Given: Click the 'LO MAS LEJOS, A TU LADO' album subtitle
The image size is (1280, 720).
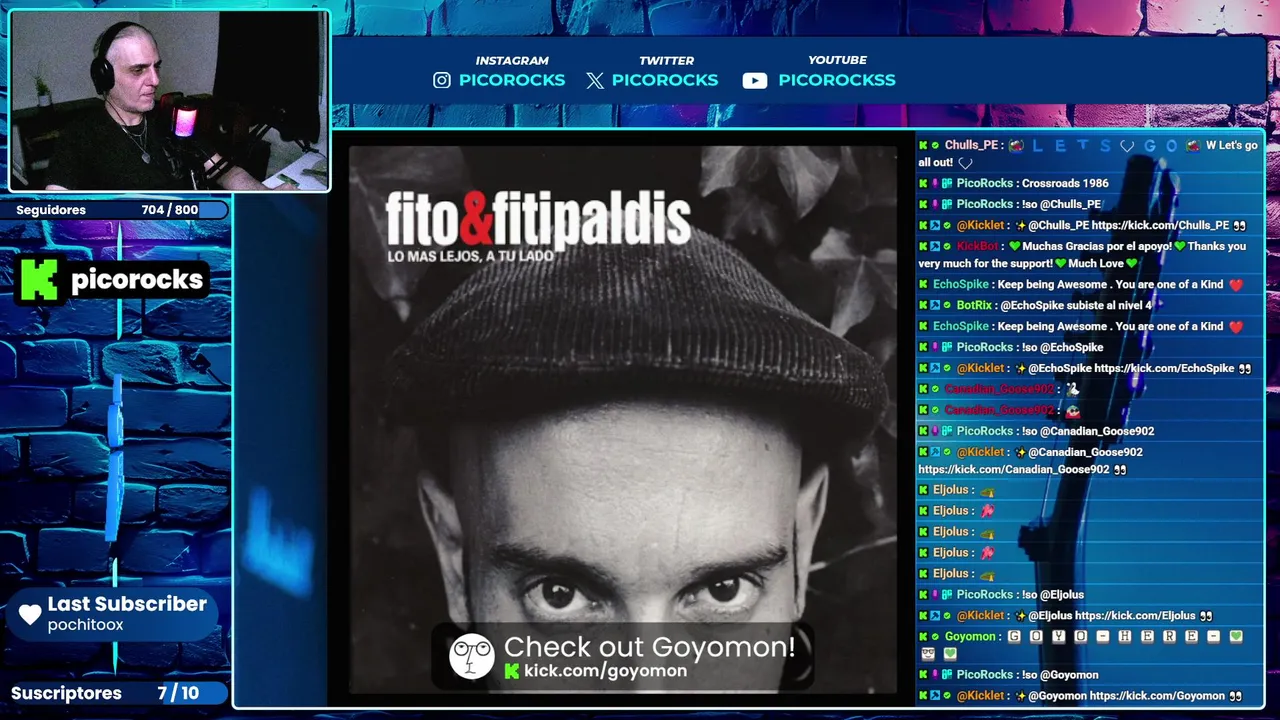Looking at the screenshot, I should (470, 257).
